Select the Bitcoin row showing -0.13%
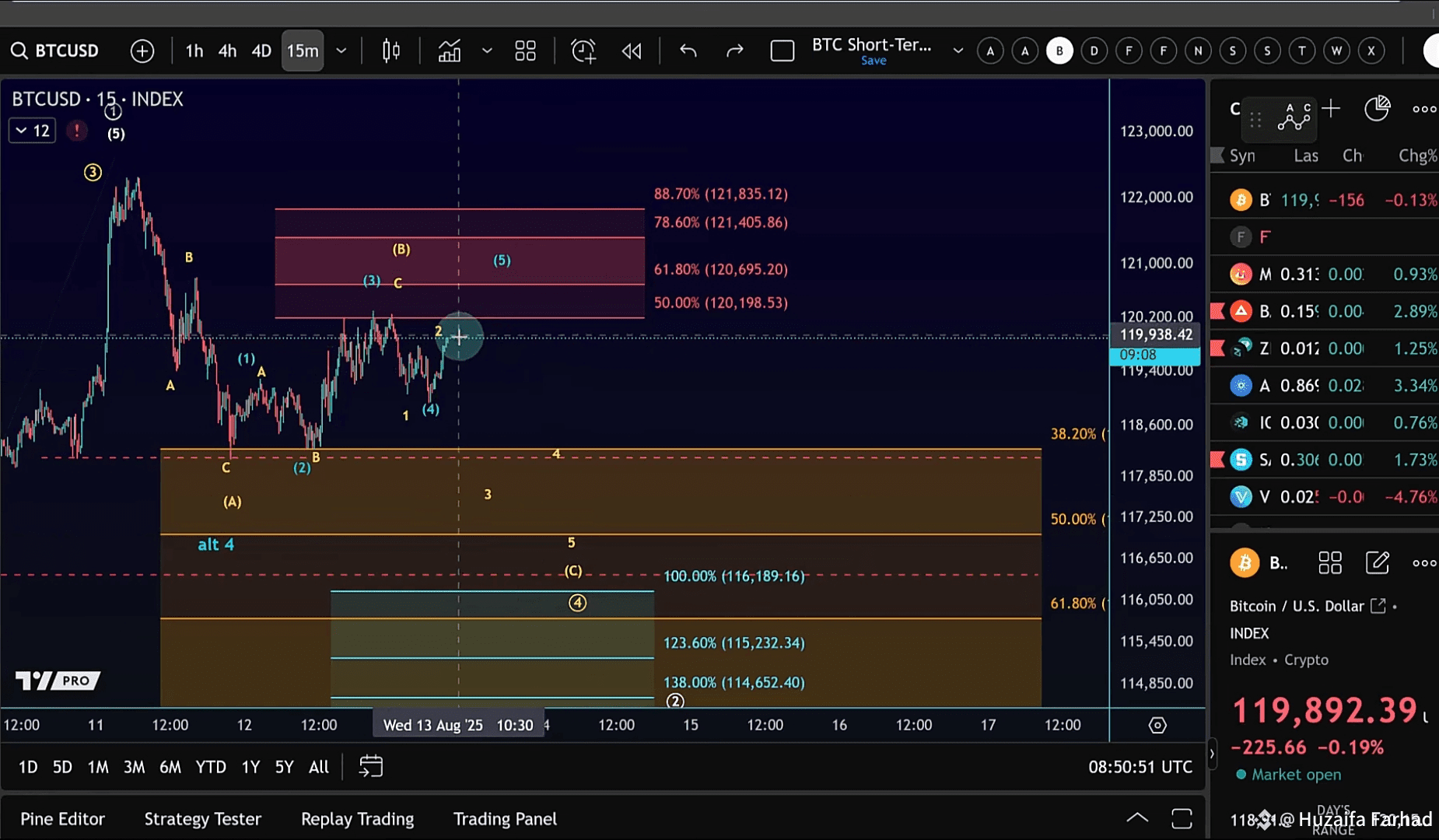Viewport: 1439px width, 840px height. [x=1325, y=200]
